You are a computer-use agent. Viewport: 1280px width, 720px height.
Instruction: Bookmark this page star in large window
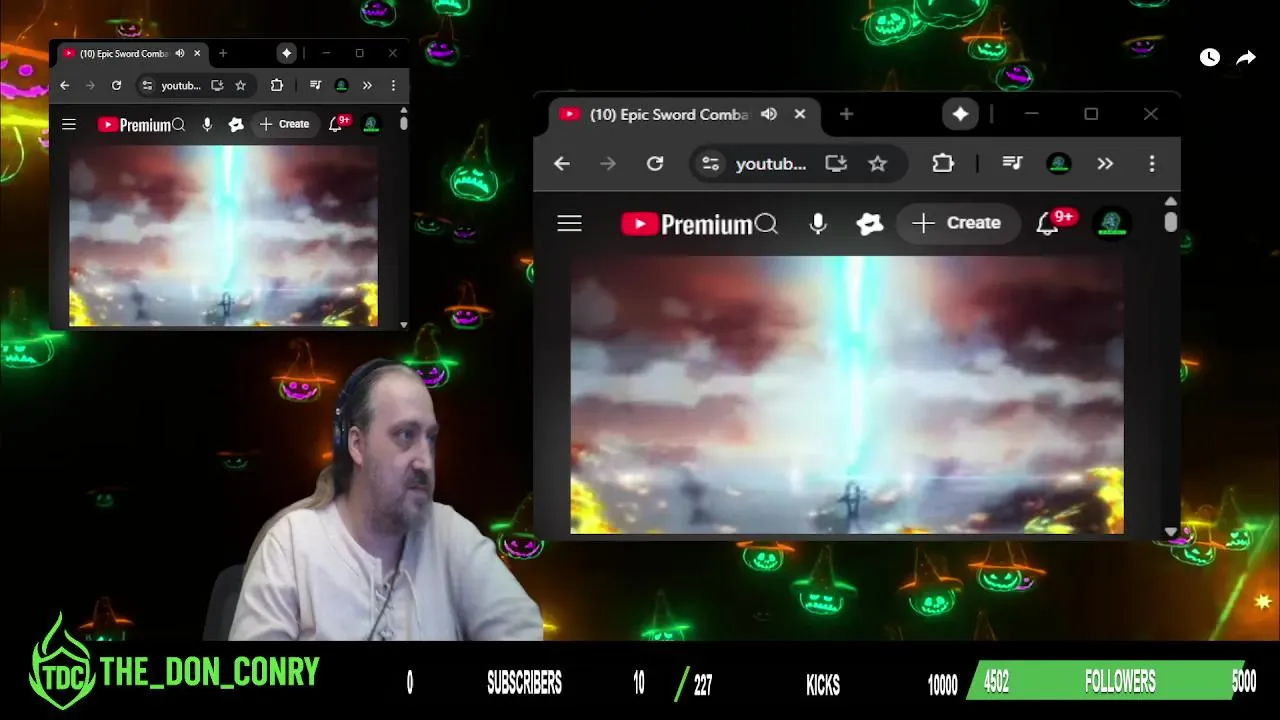[x=877, y=163]
